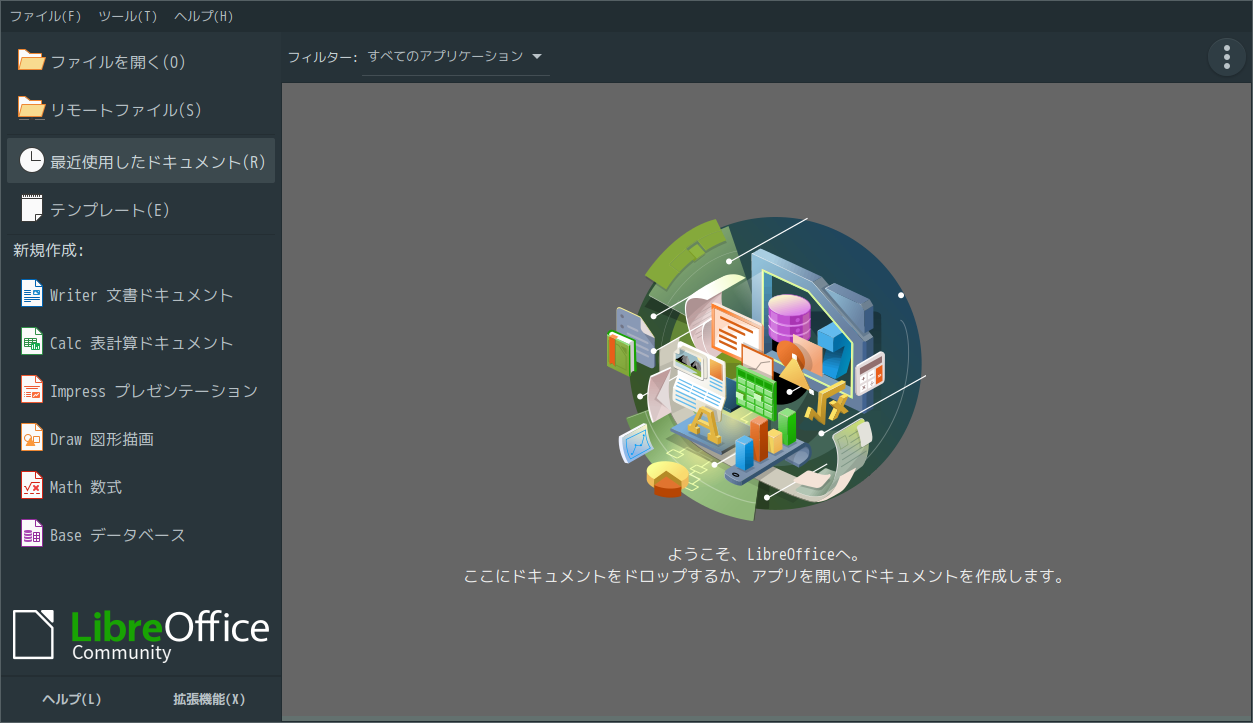Click the Math 数式 label

[x=86, y=487]
